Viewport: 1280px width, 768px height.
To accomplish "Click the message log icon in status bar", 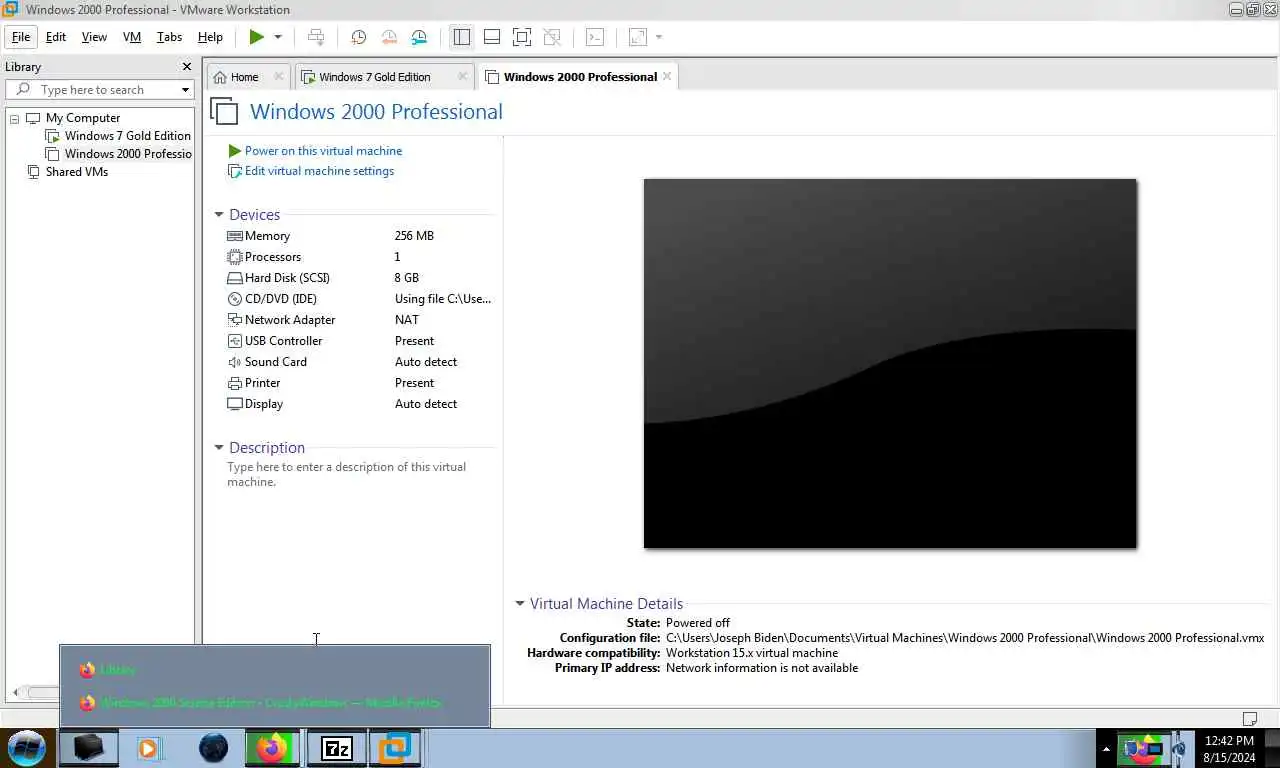I will pyautogui.click(x=1249, y=719).
